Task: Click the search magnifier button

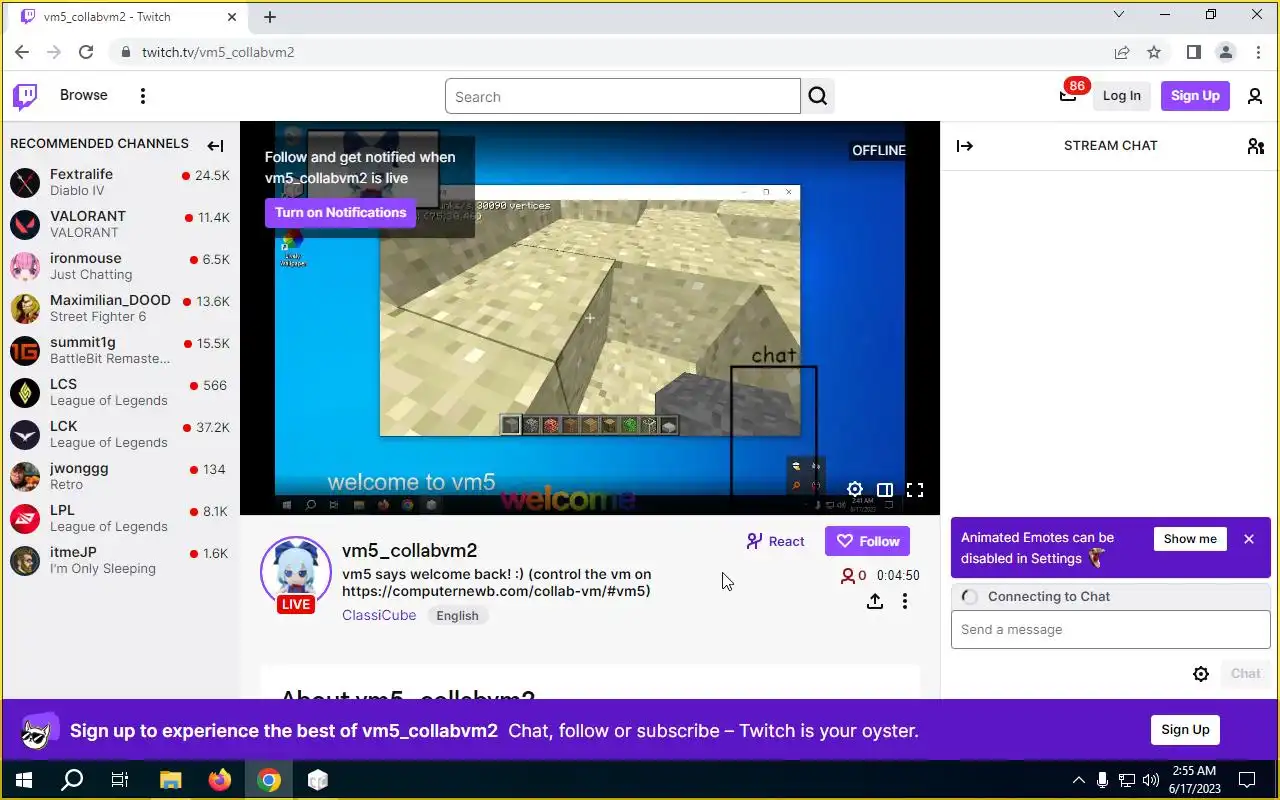Action: tap(818, 97)
